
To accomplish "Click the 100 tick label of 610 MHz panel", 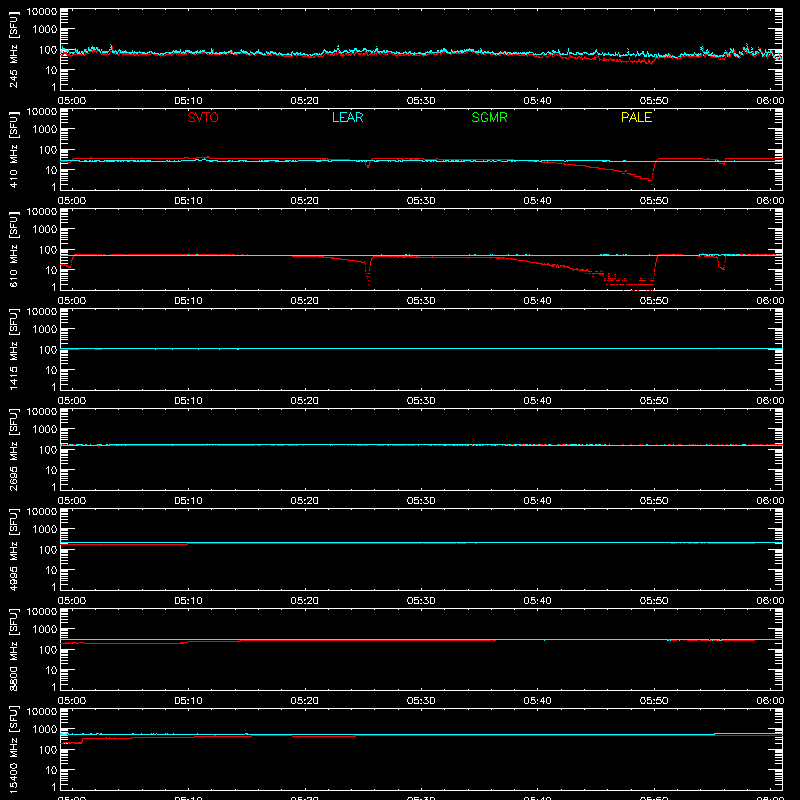I will click(48, 250).
